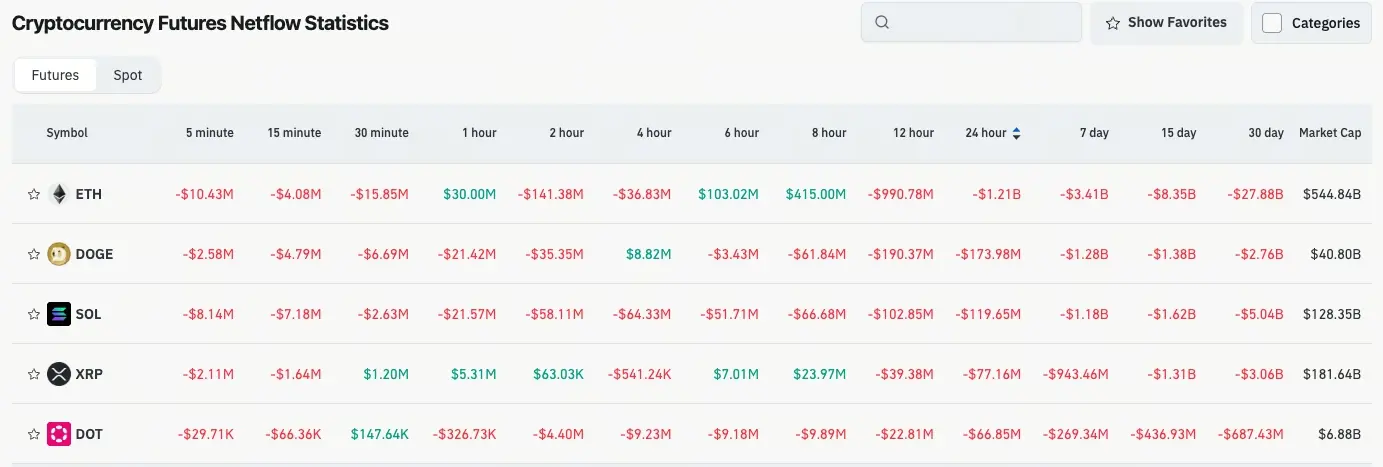This screenshot has height=467, width=1383.
Task: Sort by the 30 day column header
Action: (1266, 133)
